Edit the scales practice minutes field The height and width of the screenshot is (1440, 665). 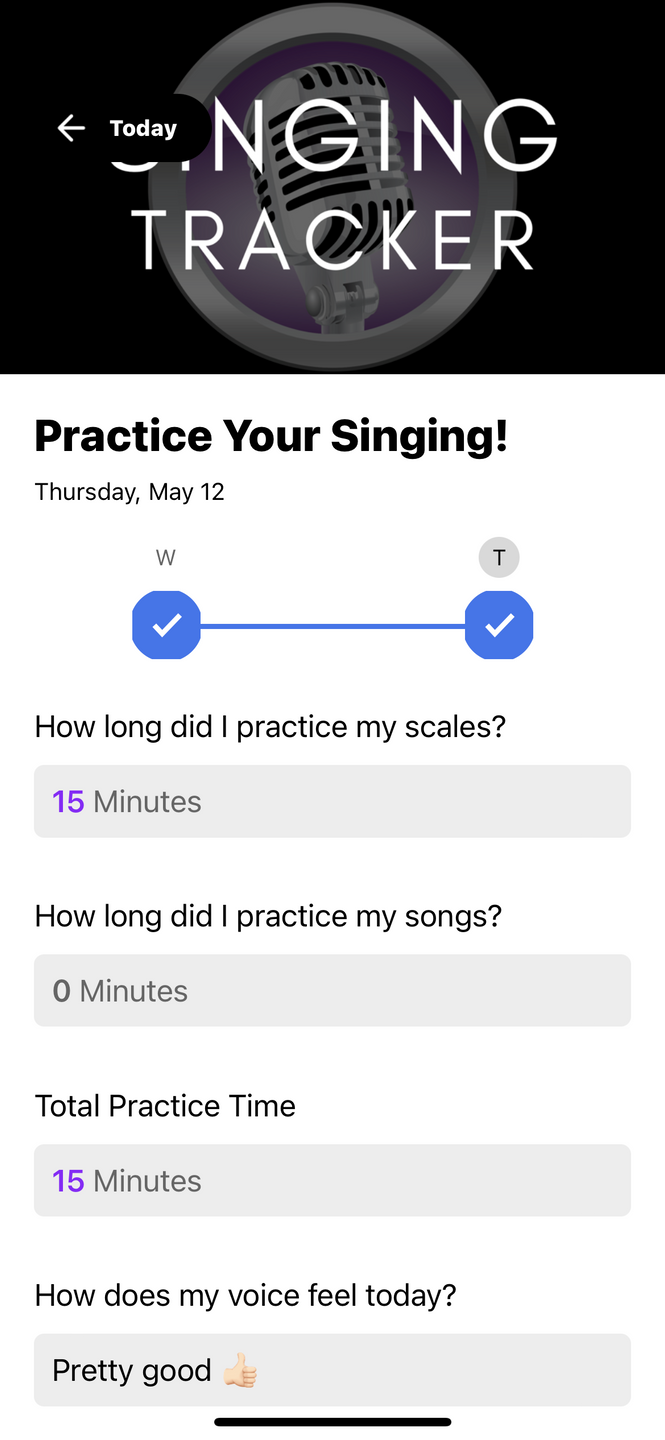[332, 801]
